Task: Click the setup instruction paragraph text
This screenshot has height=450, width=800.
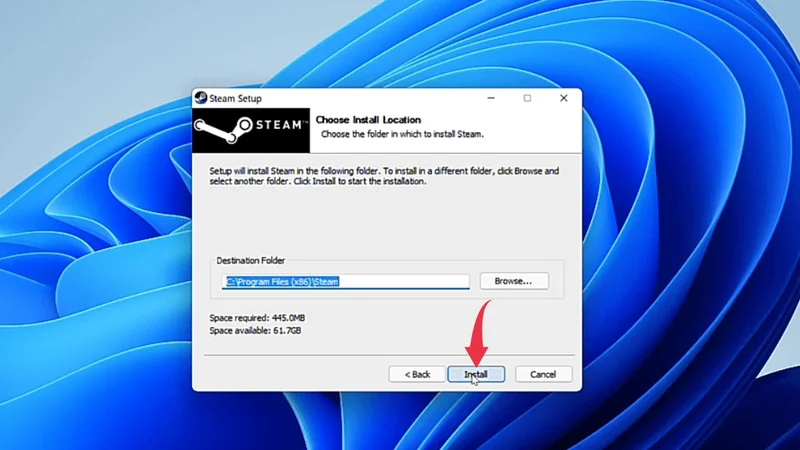Action: point(384,176)
